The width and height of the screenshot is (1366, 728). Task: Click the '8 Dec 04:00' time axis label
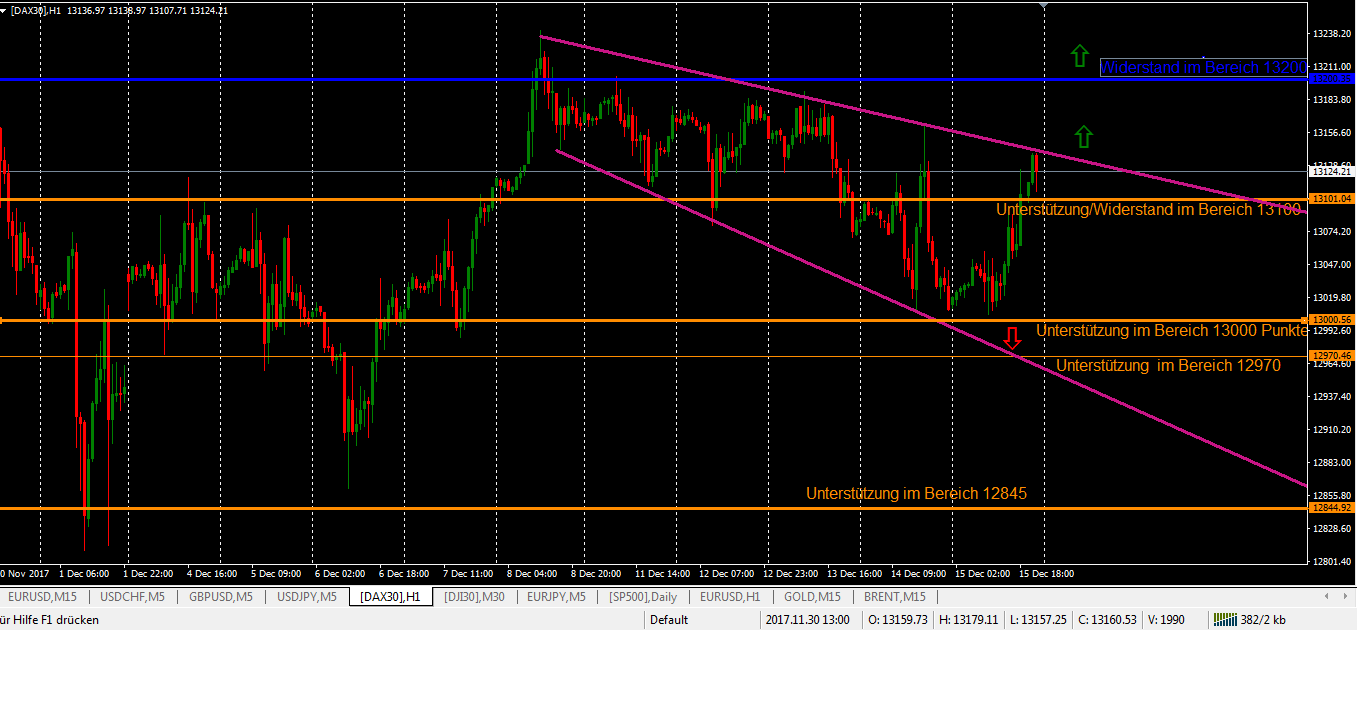(532, 574)
